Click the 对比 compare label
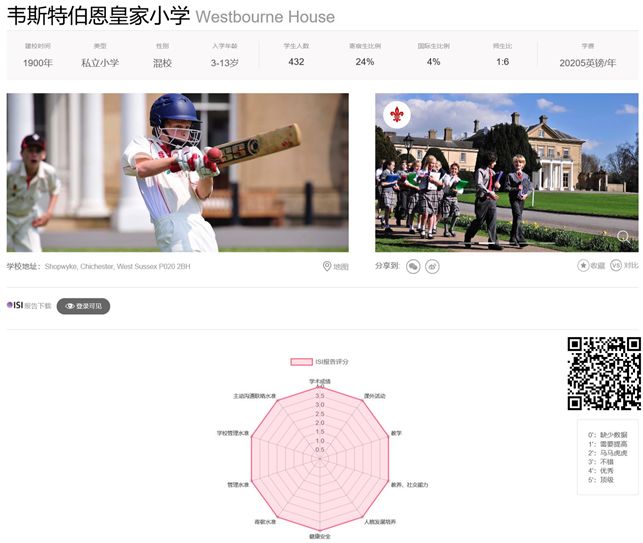This screenshot has height=543, width=643. click(631, 266)
